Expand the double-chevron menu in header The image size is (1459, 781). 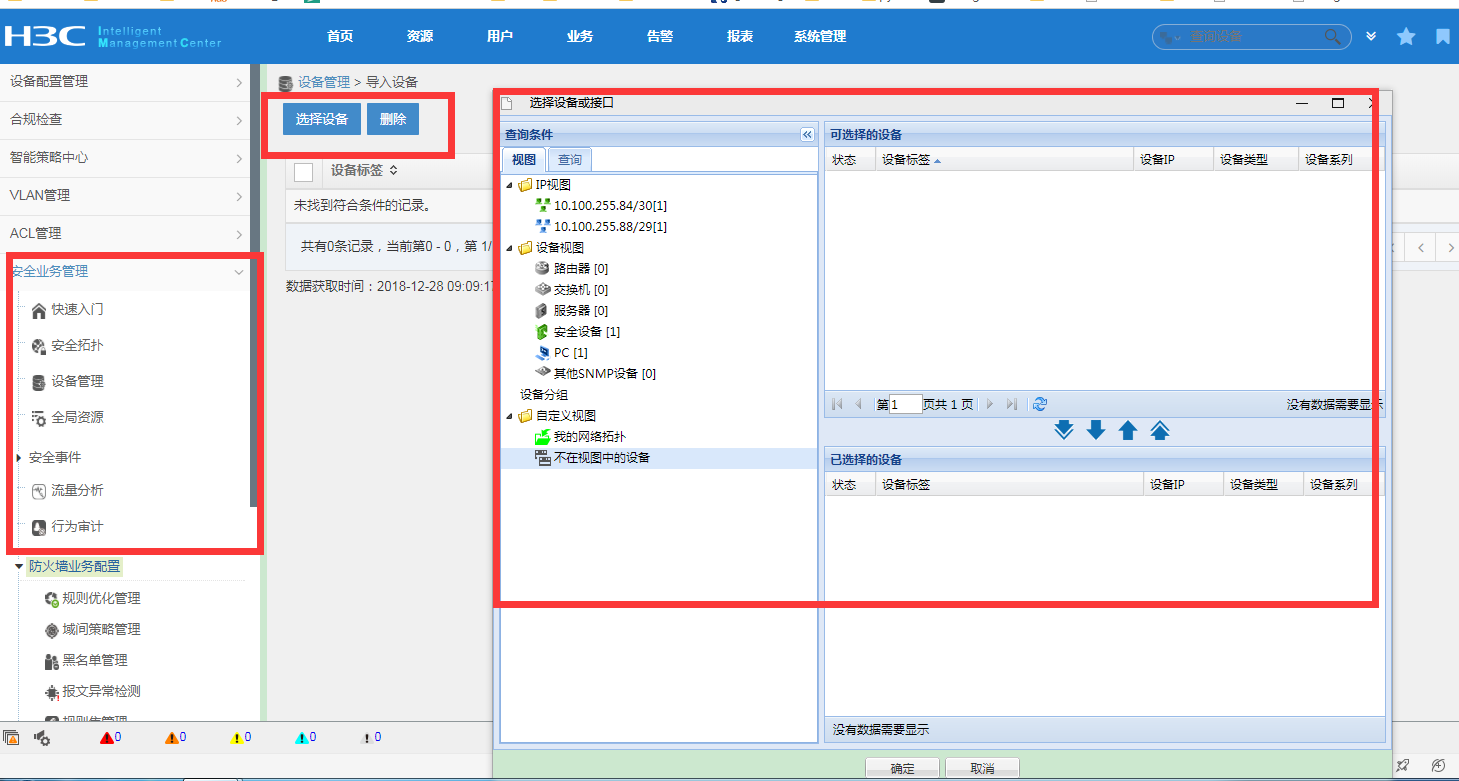pos(1371,36)
